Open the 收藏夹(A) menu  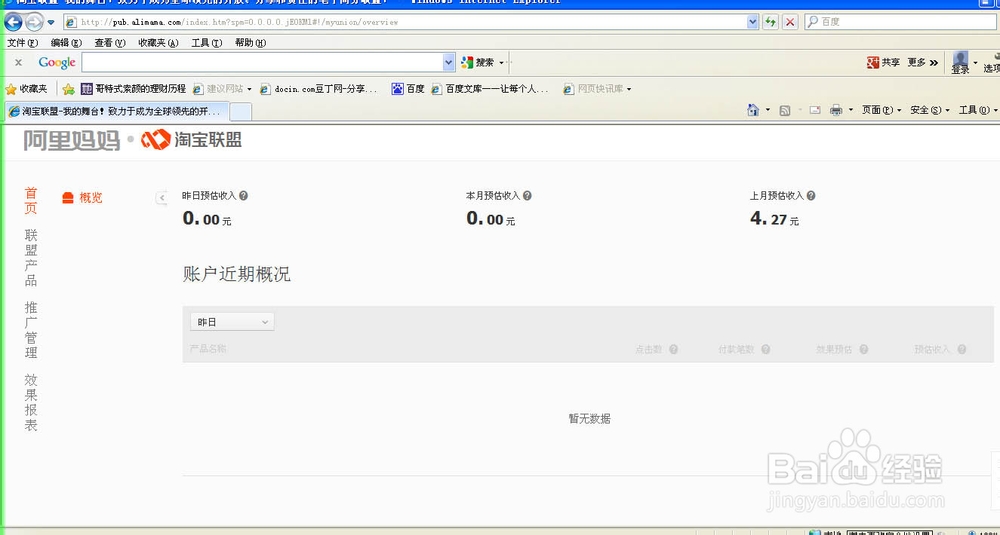point(158,43)
